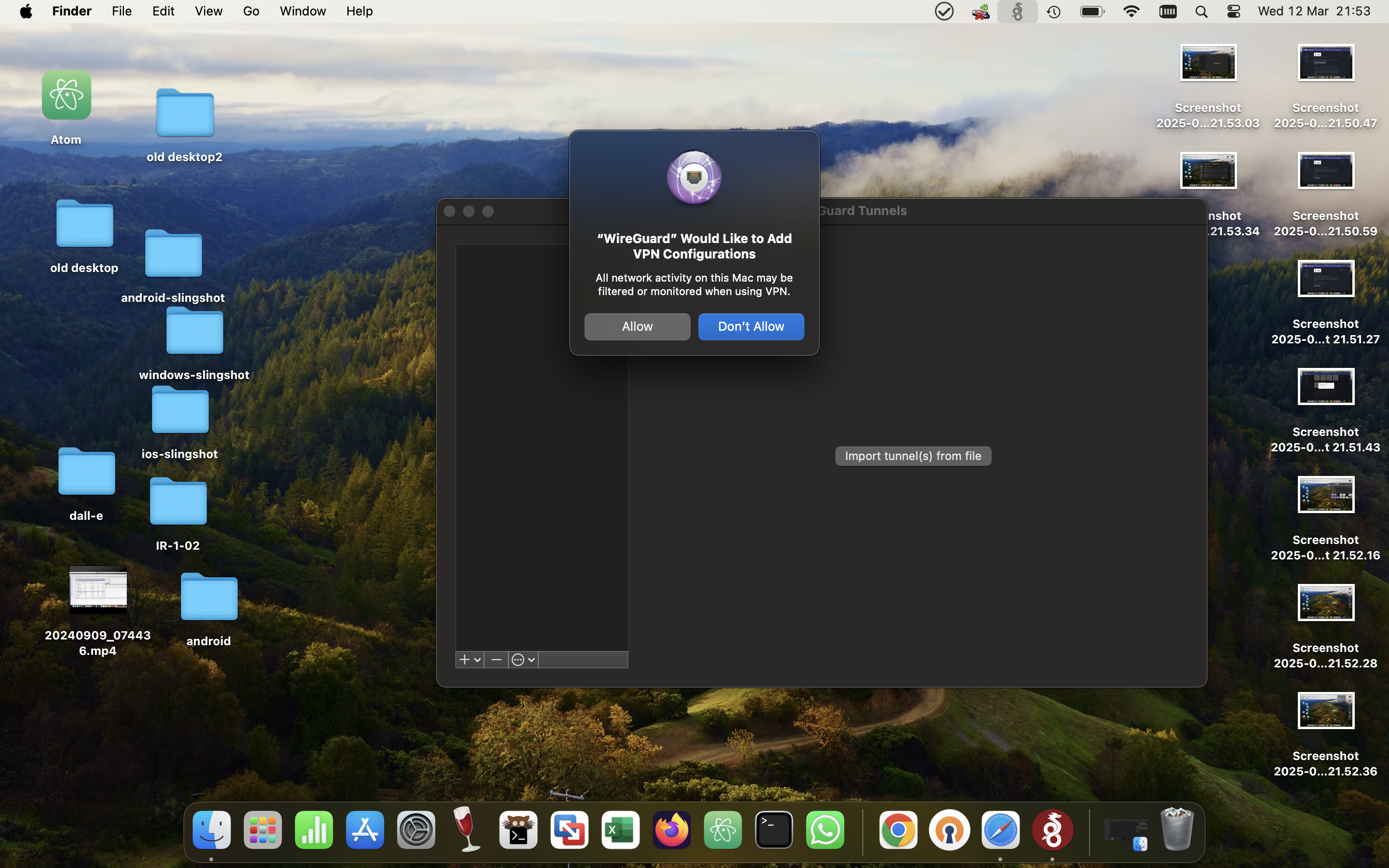
Task: Open the View menu
Action: point(209,12)
